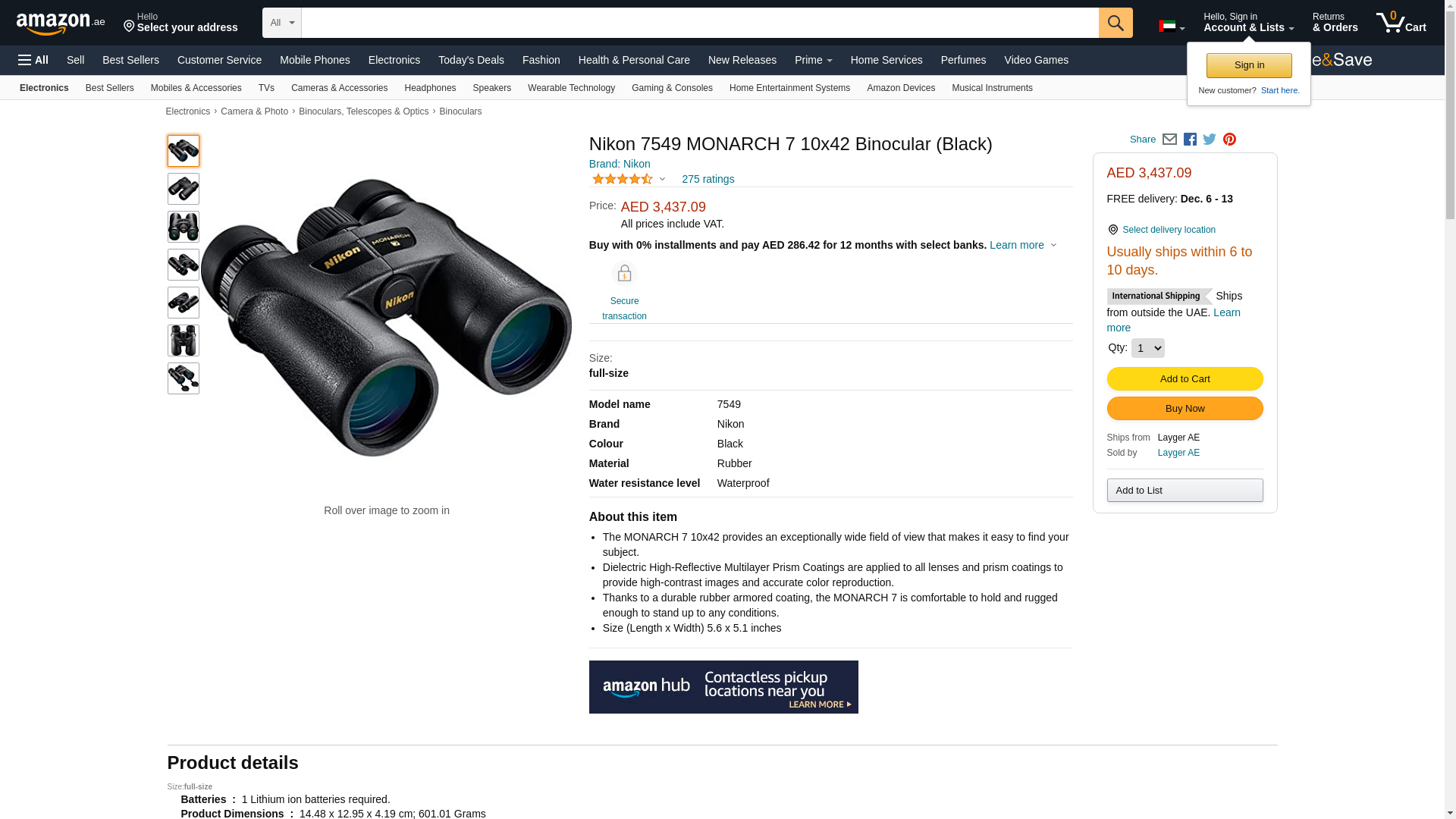This screenshot has width=1456, height=819.
Task: Share the product on Facebook
Action: [1190, 140]
